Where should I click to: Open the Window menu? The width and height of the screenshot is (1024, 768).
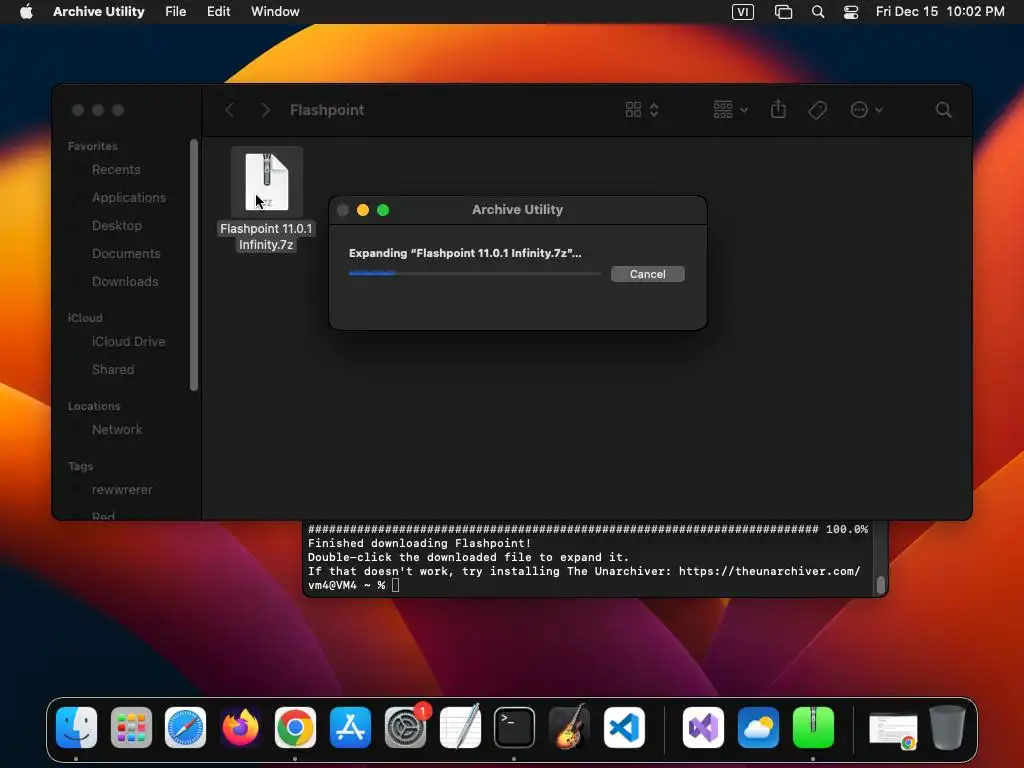tap(275, 11)
